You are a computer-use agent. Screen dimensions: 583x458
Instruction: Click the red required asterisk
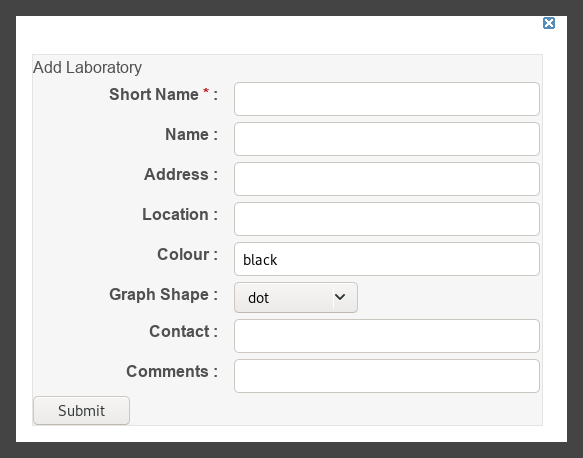(206, 92)
